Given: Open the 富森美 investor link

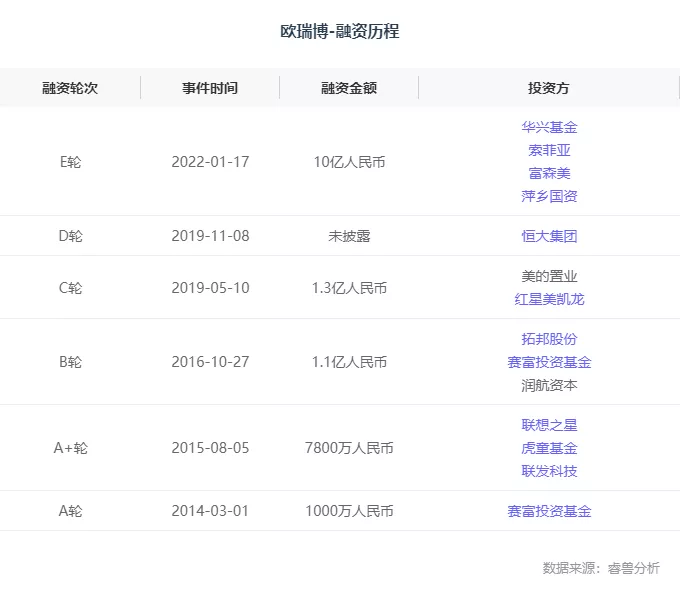Looking at the screenshot, I should [549, 173].
